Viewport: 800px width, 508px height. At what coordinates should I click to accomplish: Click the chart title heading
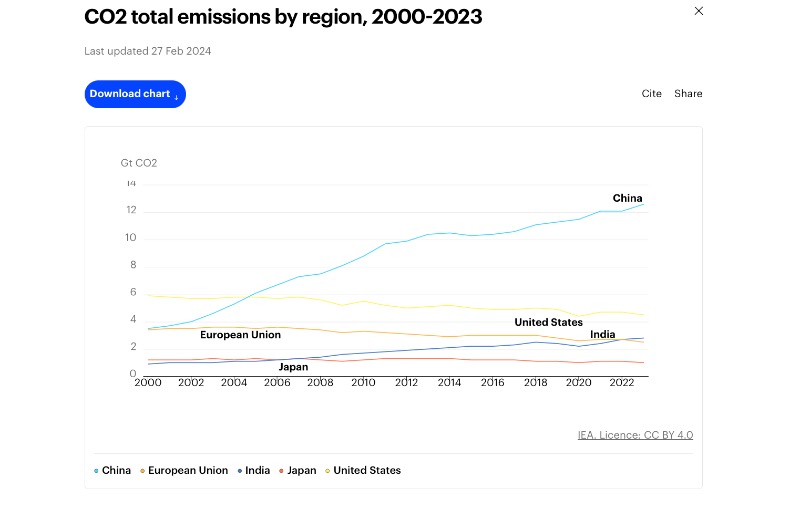tap(284, 17)
